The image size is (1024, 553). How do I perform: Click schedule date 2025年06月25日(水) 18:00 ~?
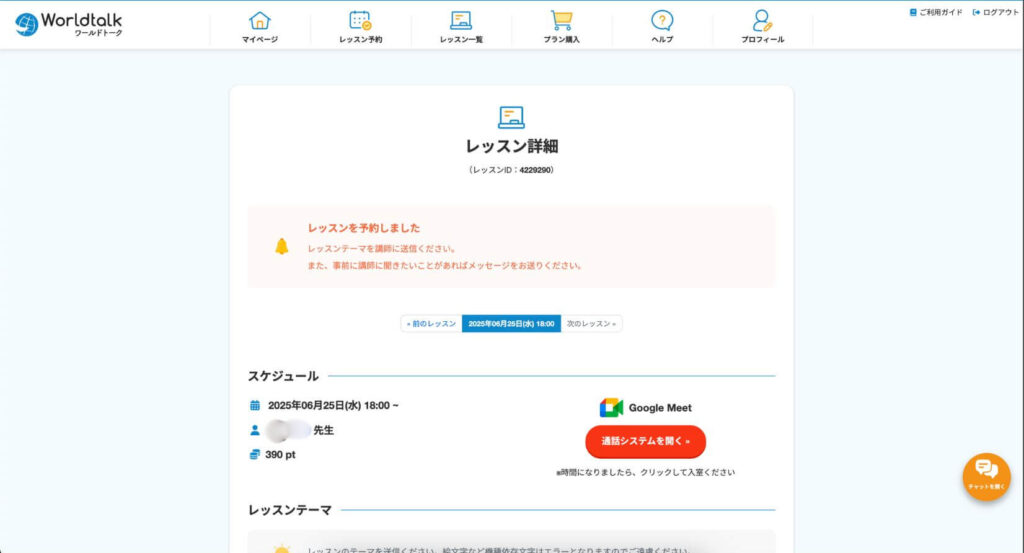[x=333, y=405]
